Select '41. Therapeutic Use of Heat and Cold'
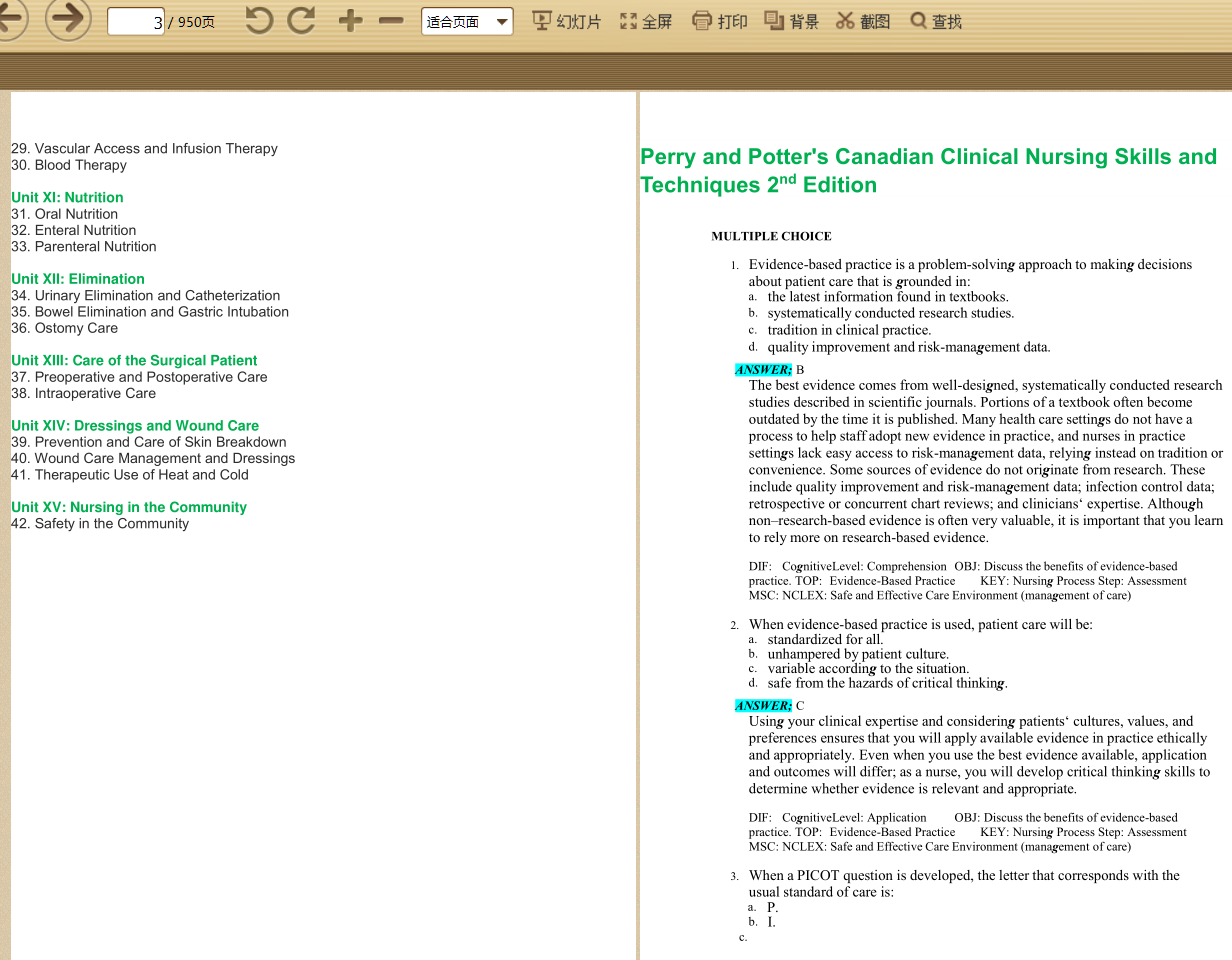This screenshot has width=1232, height=960. (x=130, y=474)
